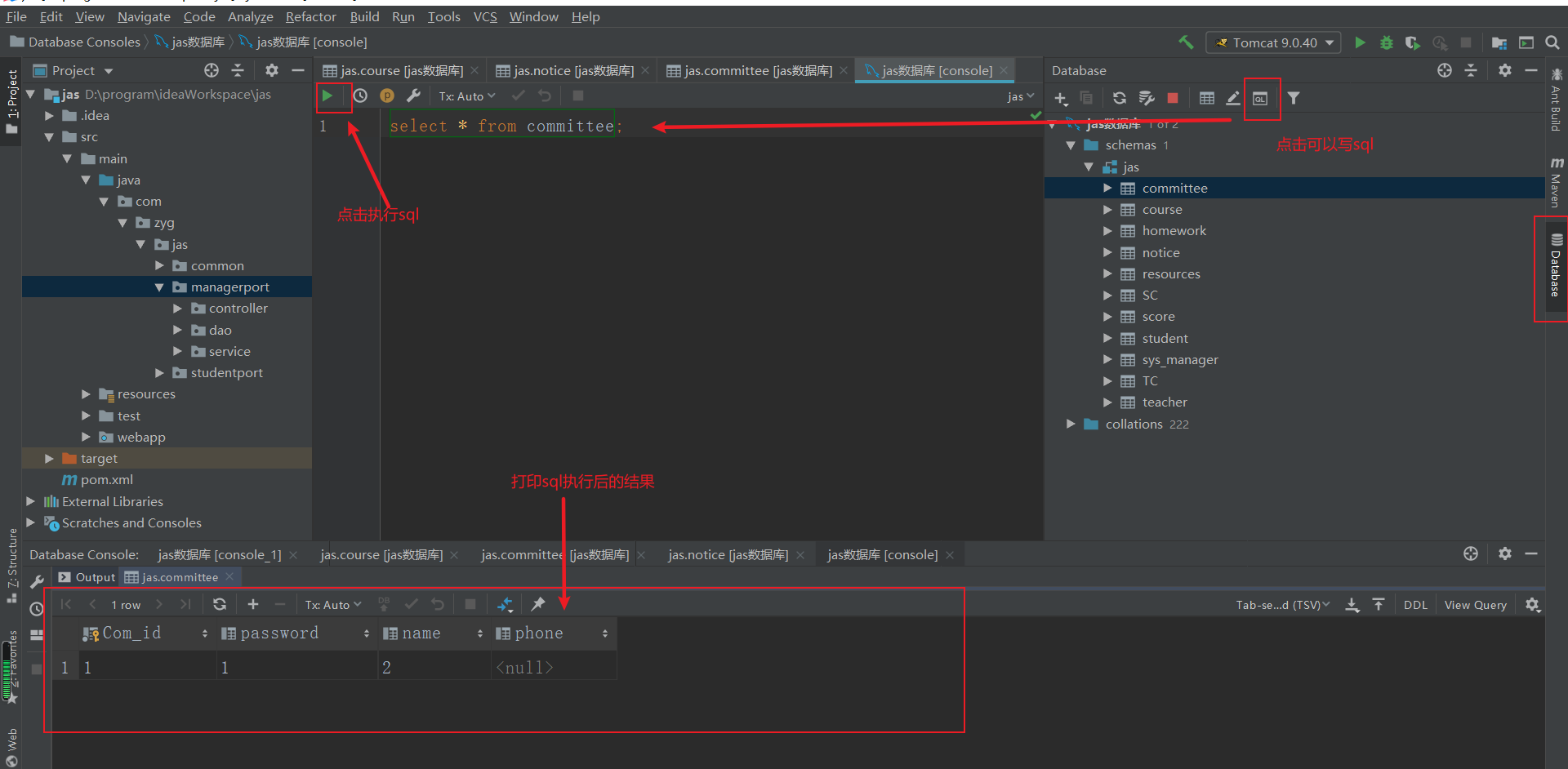Click the phone cell showing null
This screenshot has width=1568, height=769.
(x=554, y=668)
